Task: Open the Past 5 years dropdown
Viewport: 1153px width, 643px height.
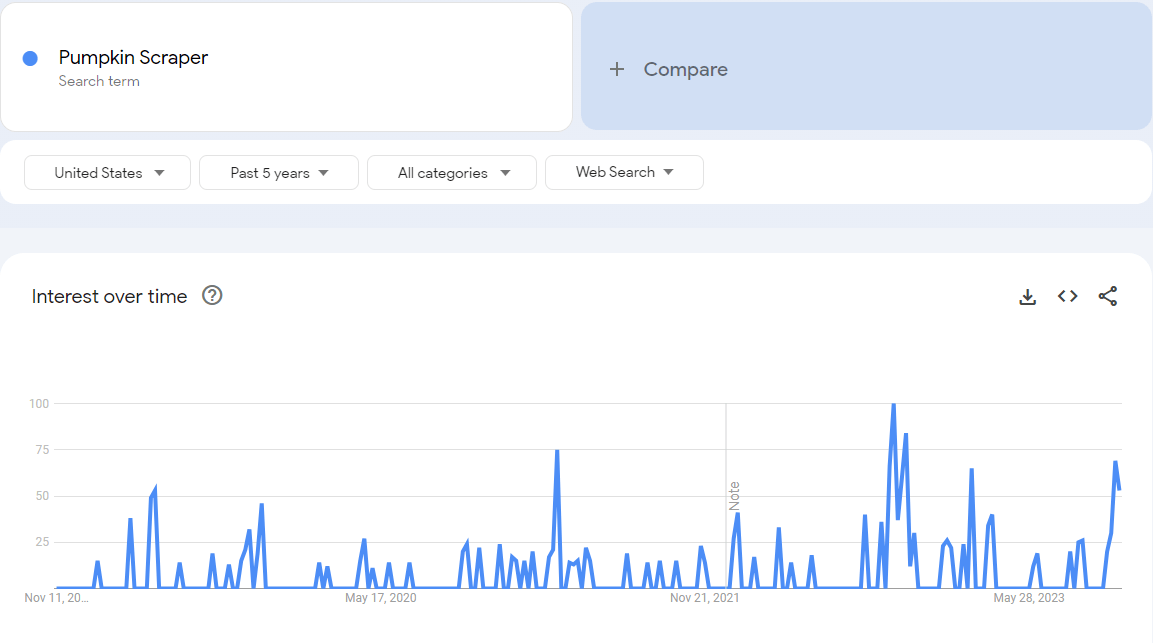Action: [279, 172]
